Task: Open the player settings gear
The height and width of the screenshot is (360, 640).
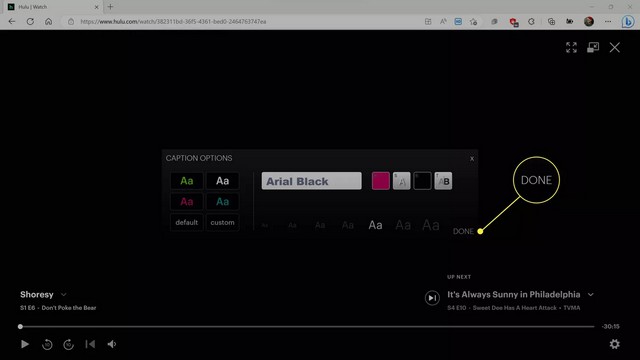Action: click(x=614, y=344)
